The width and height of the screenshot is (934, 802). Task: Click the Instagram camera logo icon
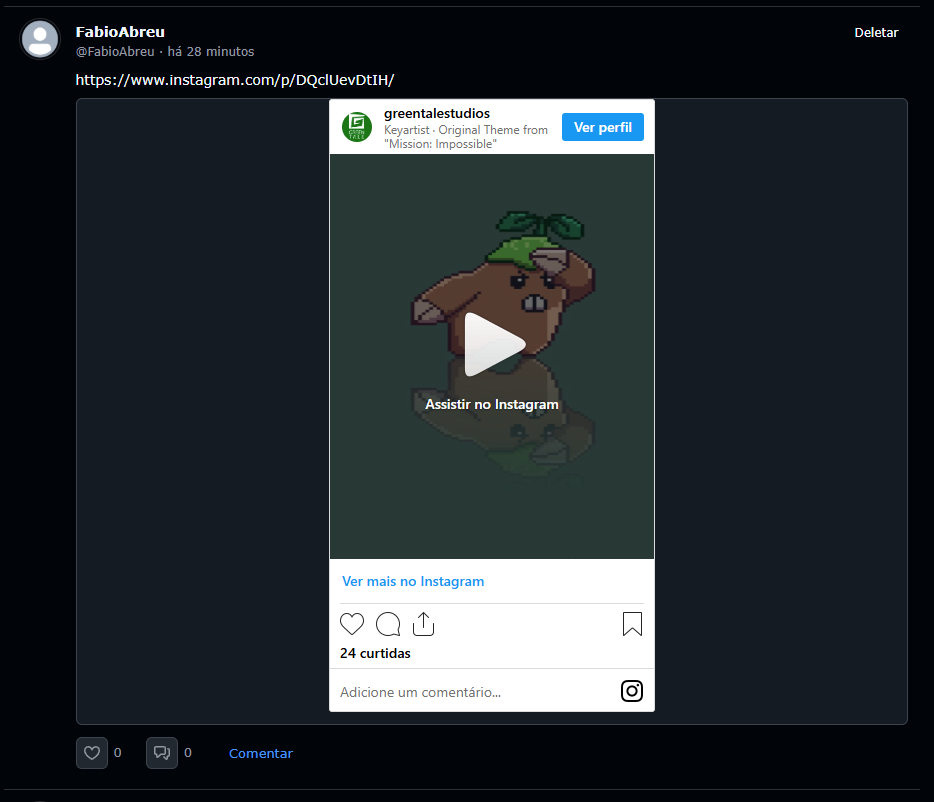631,690
